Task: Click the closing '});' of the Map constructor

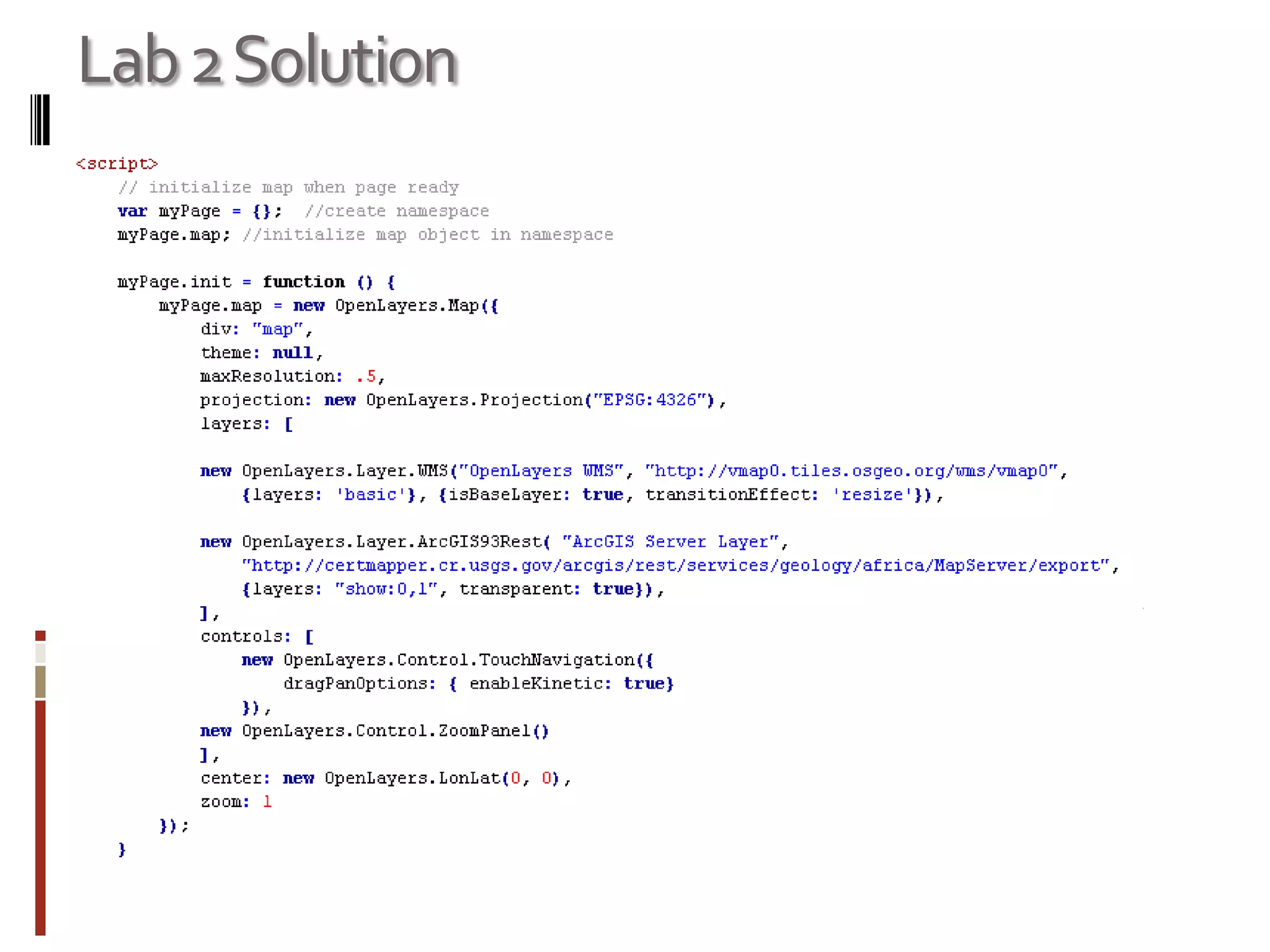Action: coord(174,826)
